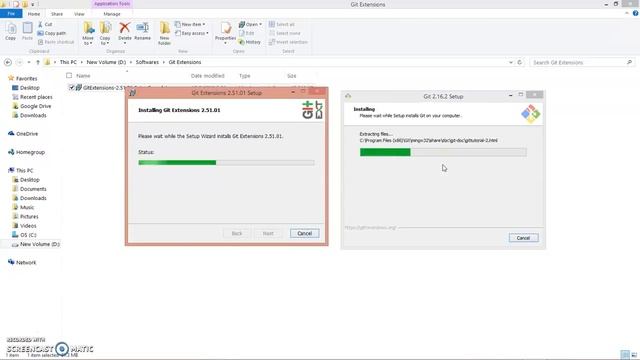Image resolution: width=640 pixels, height=360 pixels.
Task: Expand the Delete button dropdown arrow
Action: point(124,43)
